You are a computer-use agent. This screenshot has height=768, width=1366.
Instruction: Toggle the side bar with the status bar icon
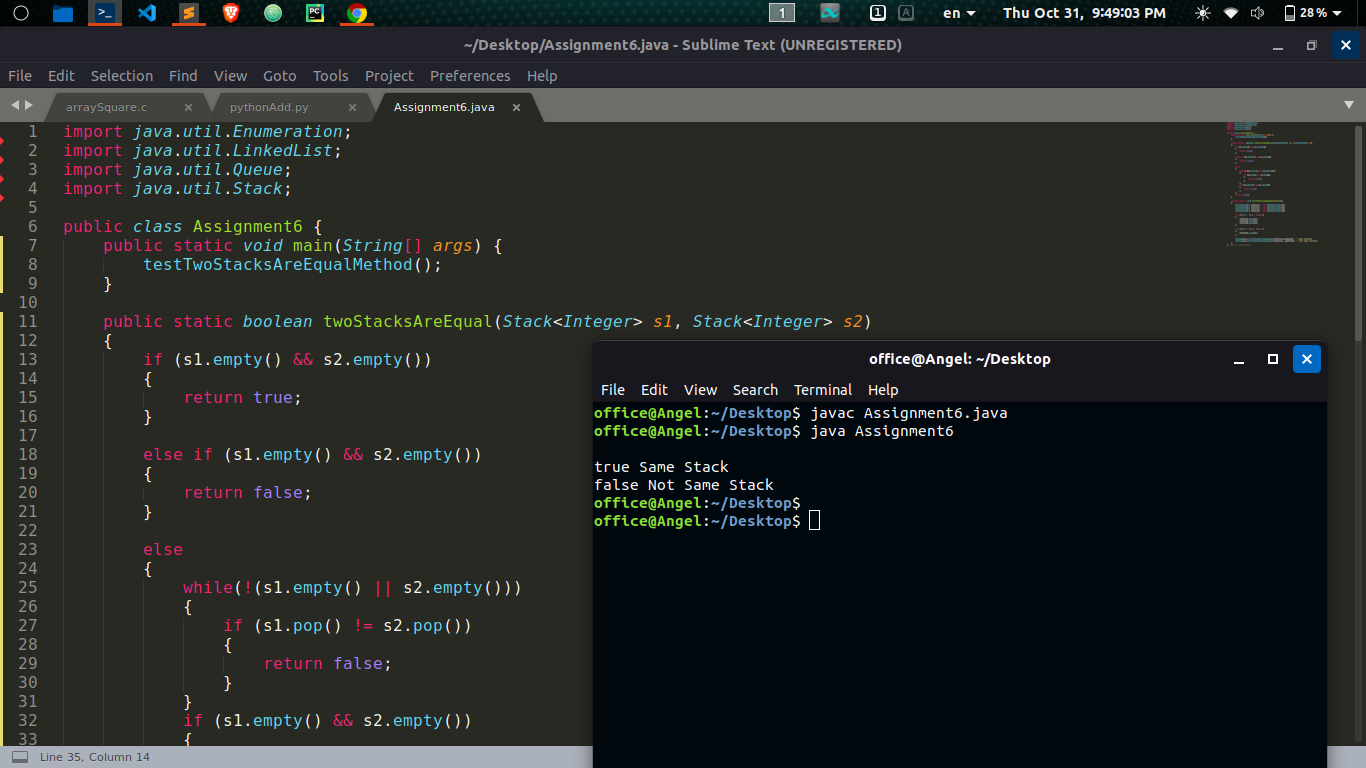pyautogui.click(x=20, y=757)
